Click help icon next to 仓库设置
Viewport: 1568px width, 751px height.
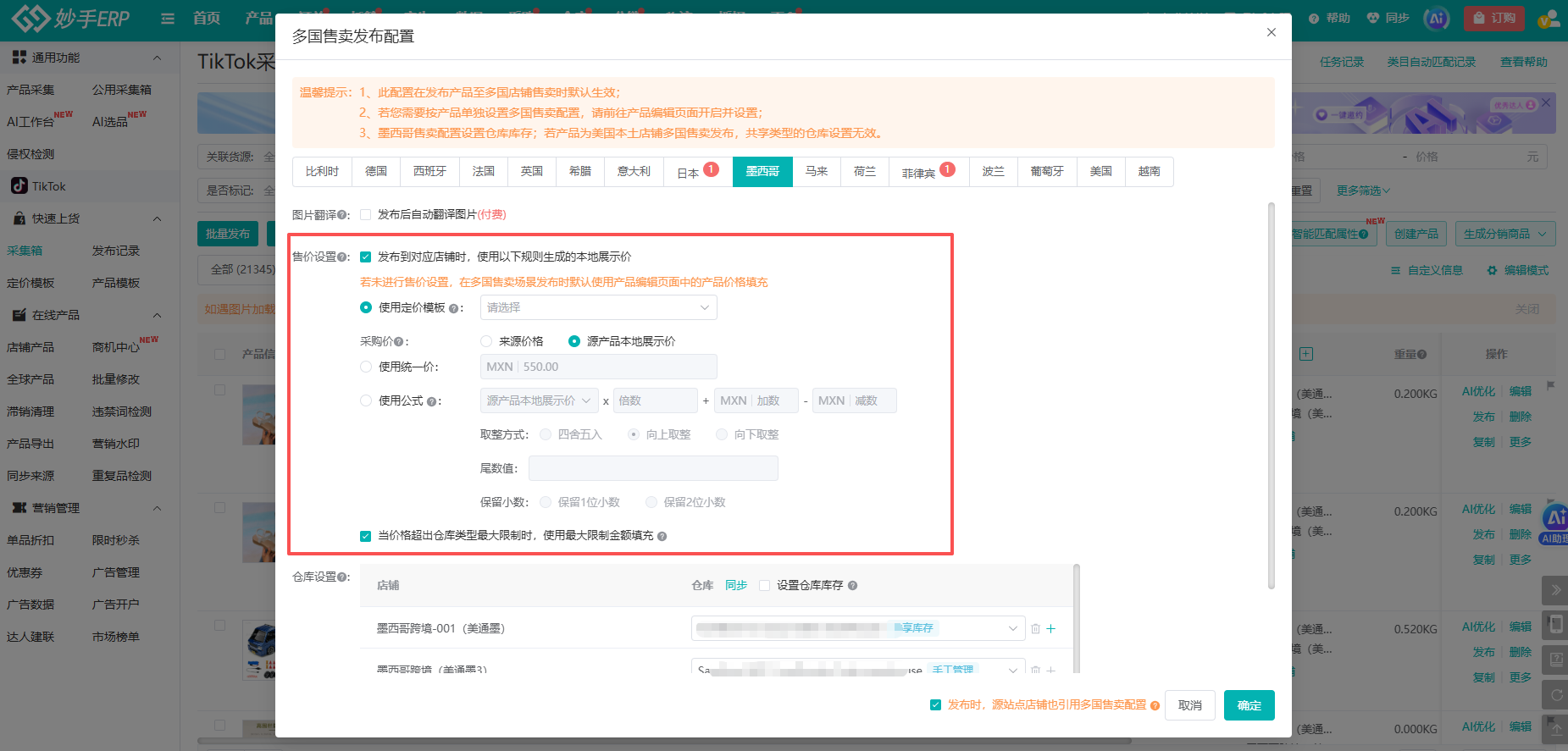[342, 577]
